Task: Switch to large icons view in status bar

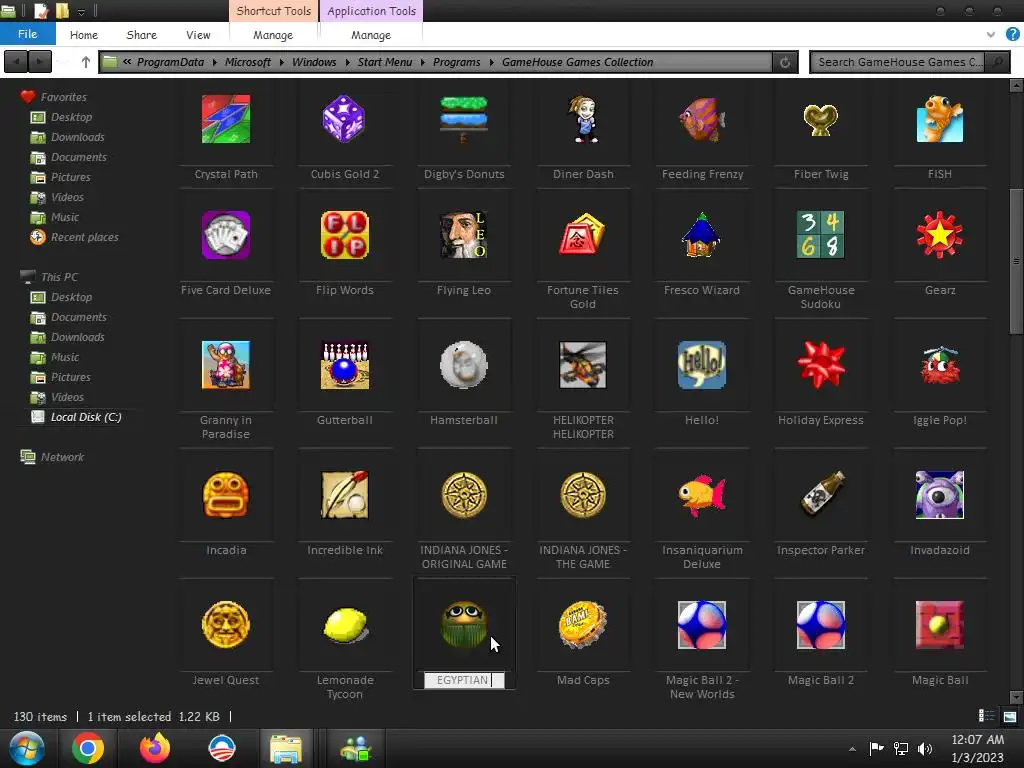Action: point(1010,716)
